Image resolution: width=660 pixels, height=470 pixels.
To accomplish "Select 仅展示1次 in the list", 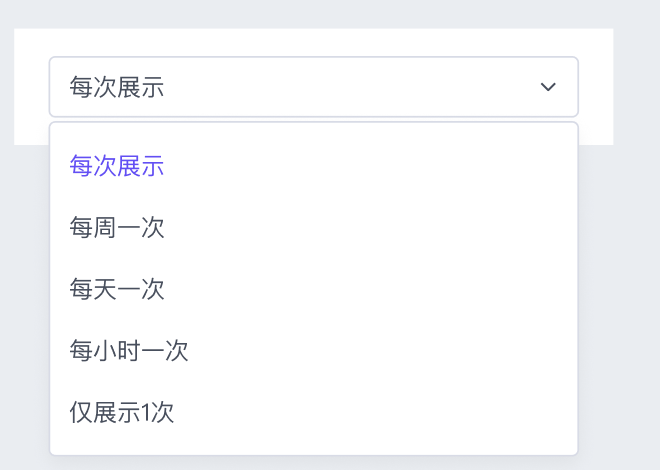I will 122,412.
